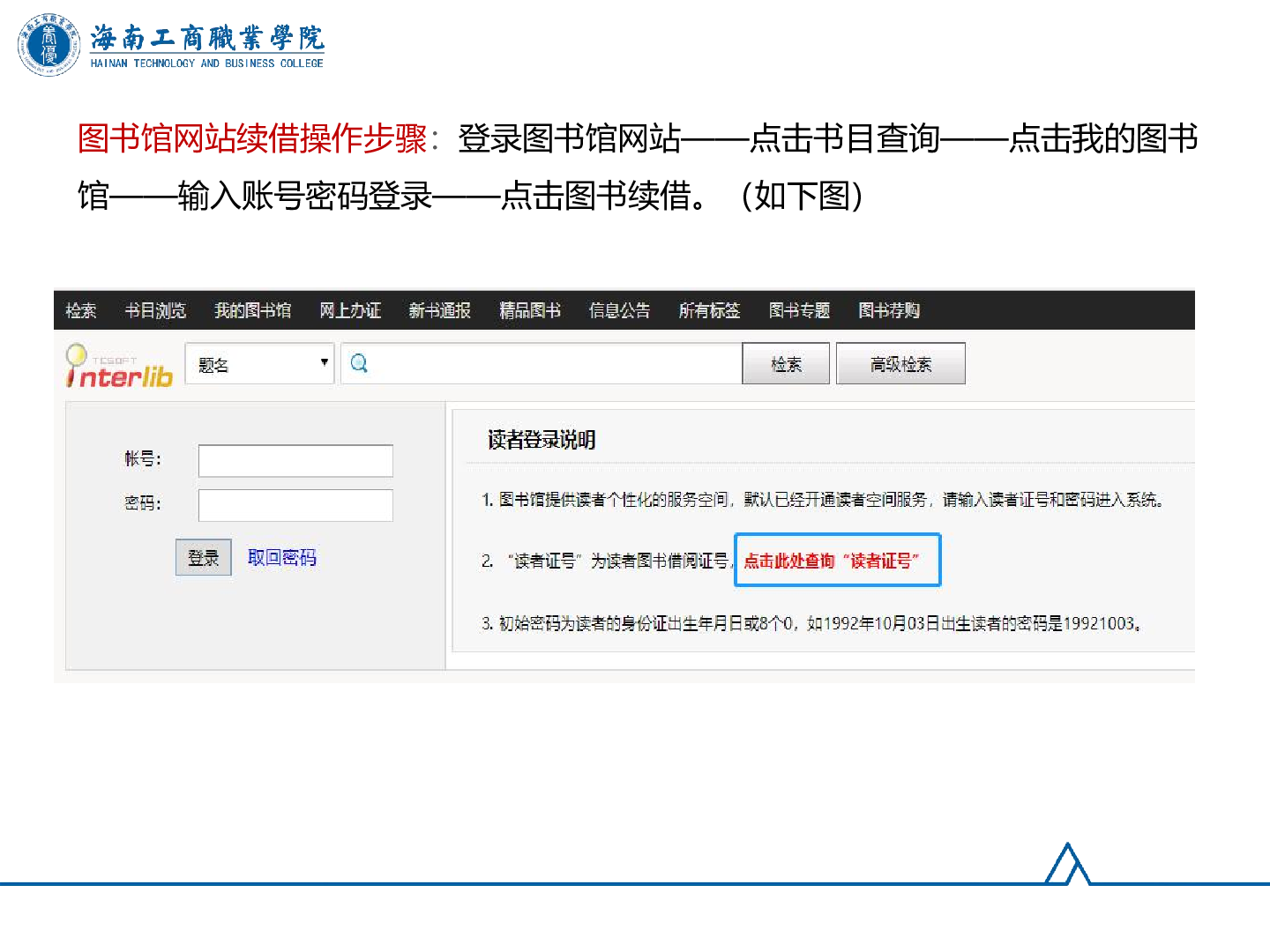Navigate to 精品图书
Viewport: 1270px width, 952px height.
(530, 310)
